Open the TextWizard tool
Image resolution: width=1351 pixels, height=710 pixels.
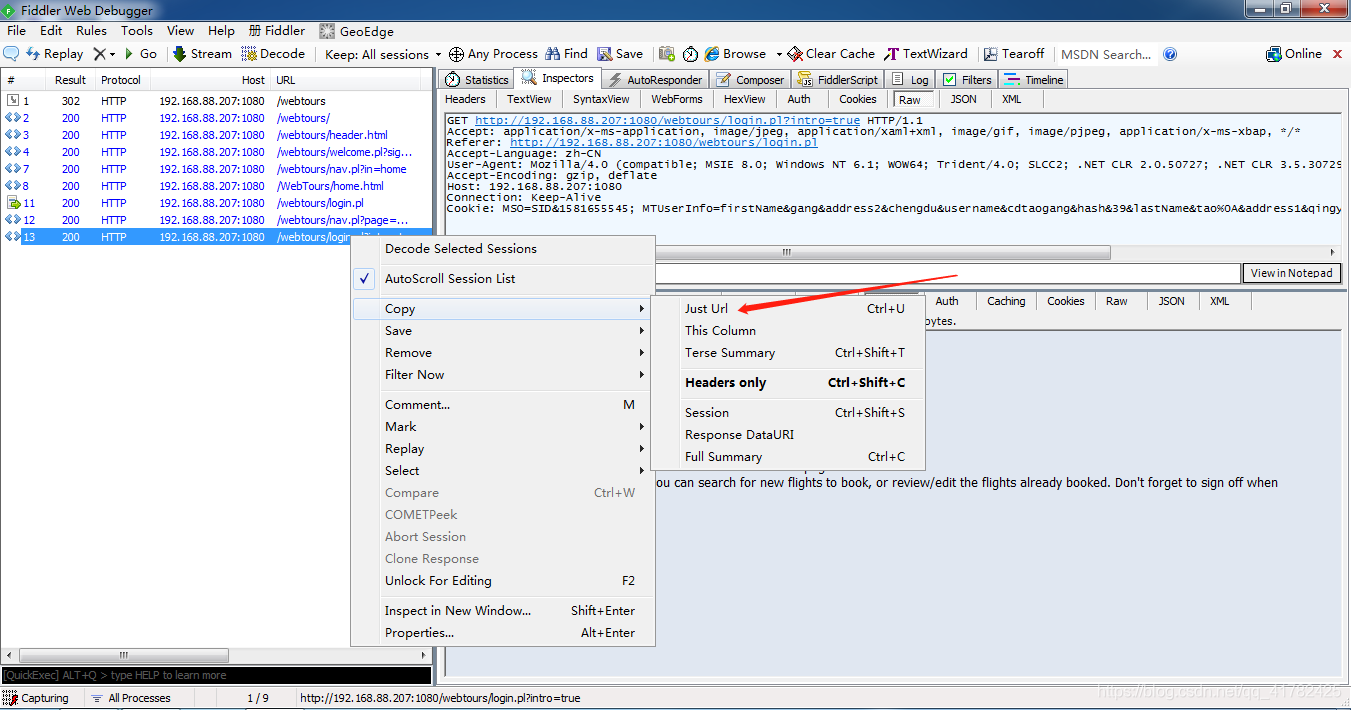(x=926, y=54)
